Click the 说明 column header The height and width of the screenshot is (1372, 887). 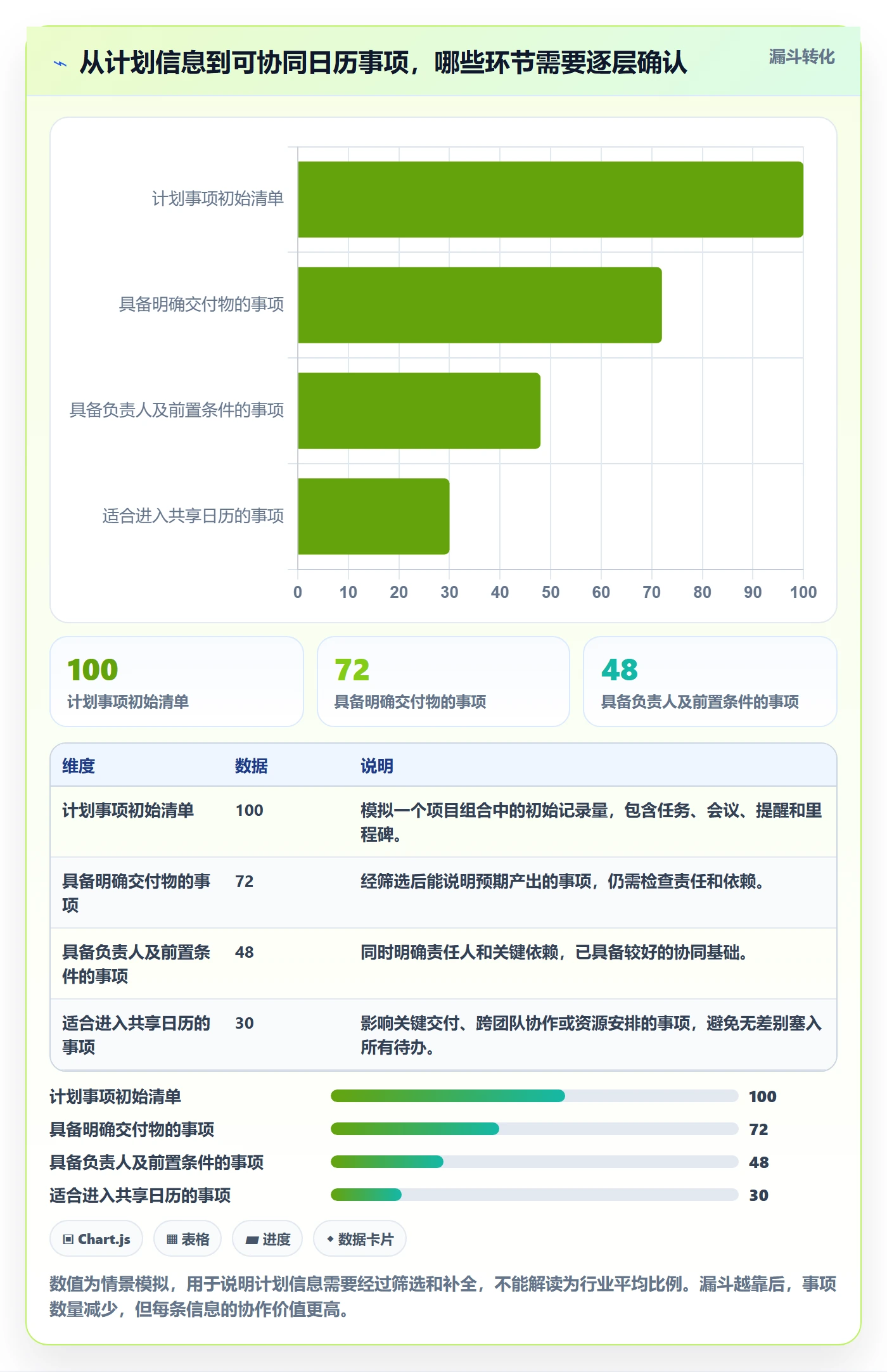377,766
